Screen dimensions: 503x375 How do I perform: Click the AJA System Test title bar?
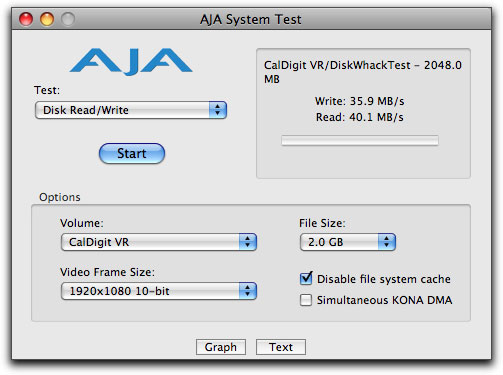(x=251, y=19)
